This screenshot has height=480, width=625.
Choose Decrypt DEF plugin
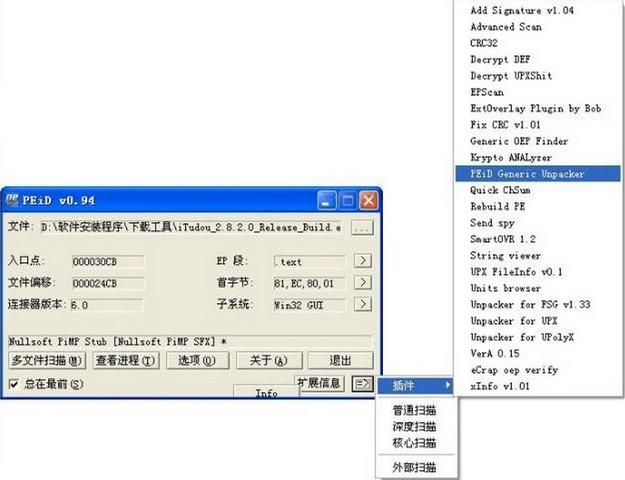[x=538, y=59]
